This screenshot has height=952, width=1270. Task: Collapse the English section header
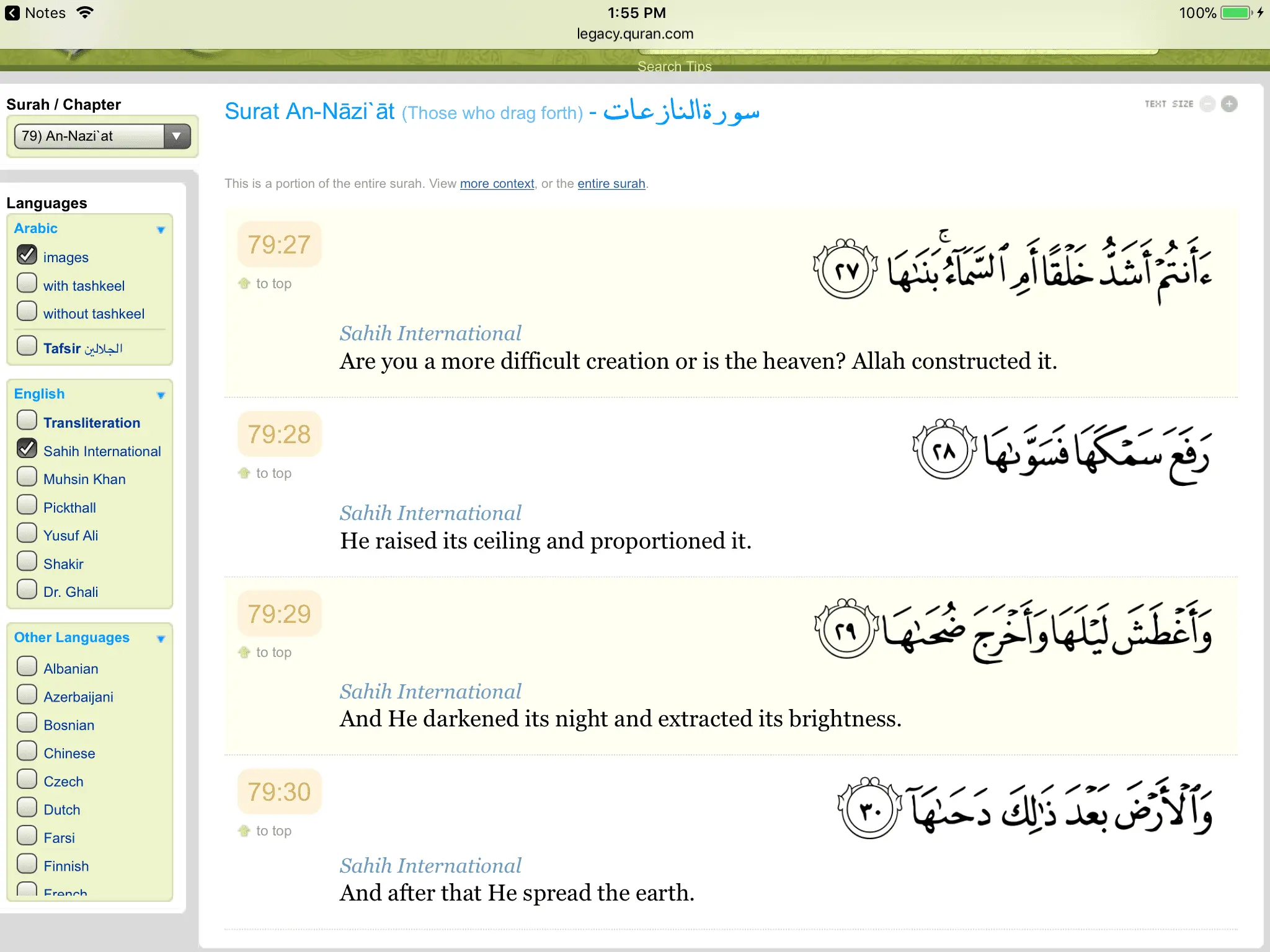pyautogui.click(x=161, y=395)
